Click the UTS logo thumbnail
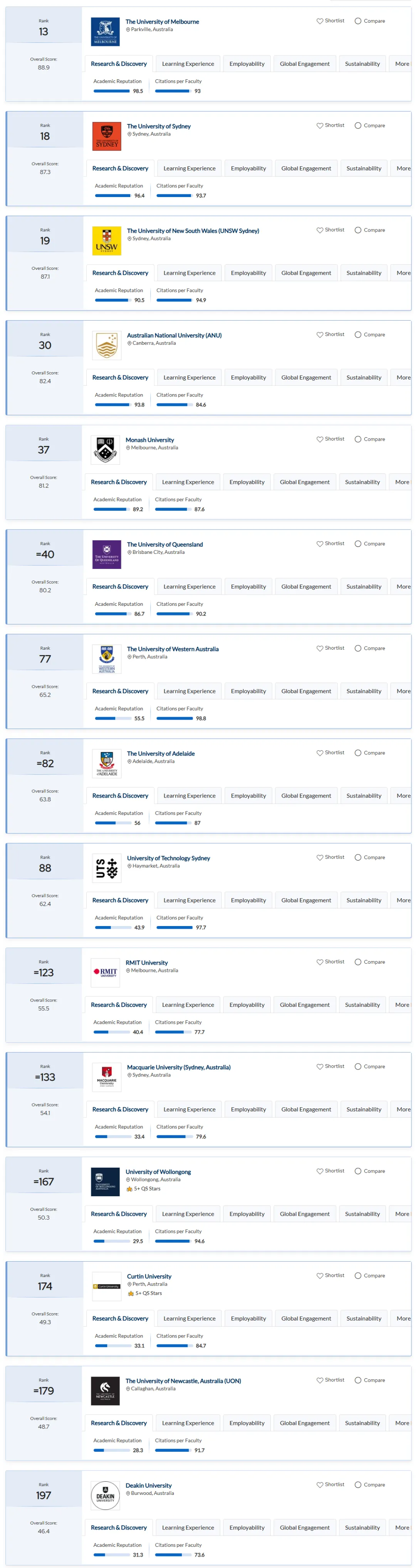Viewport: 416px width, 1568px height. (x=107, y=869)
